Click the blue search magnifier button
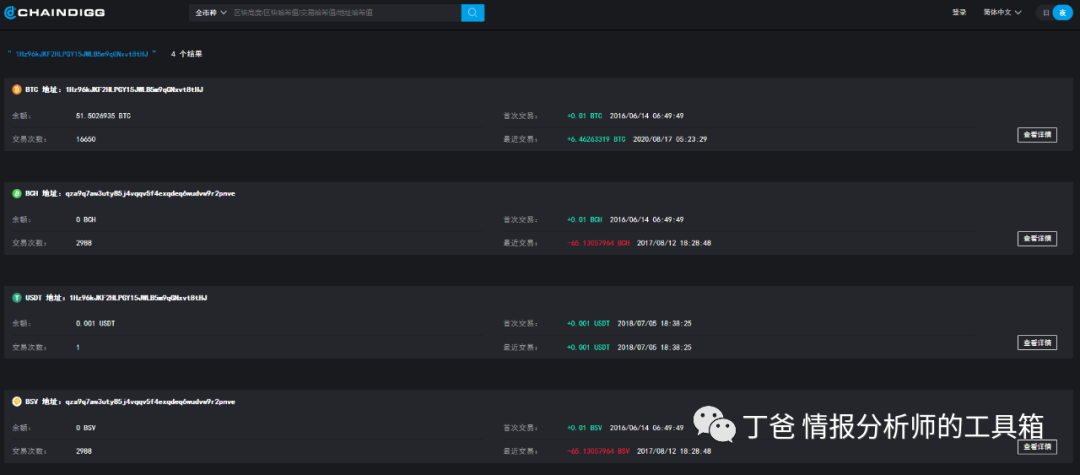The image size is (1080, 475). (x=472, y=12)
